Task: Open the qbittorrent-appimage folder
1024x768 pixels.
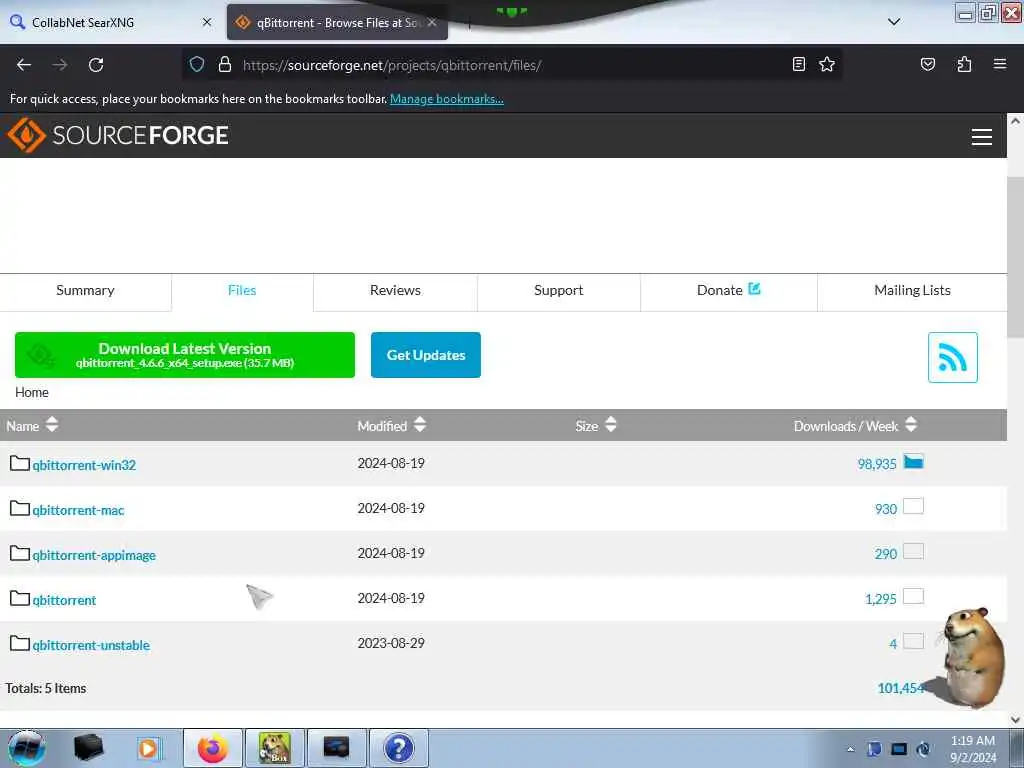Action: [94, 555]
